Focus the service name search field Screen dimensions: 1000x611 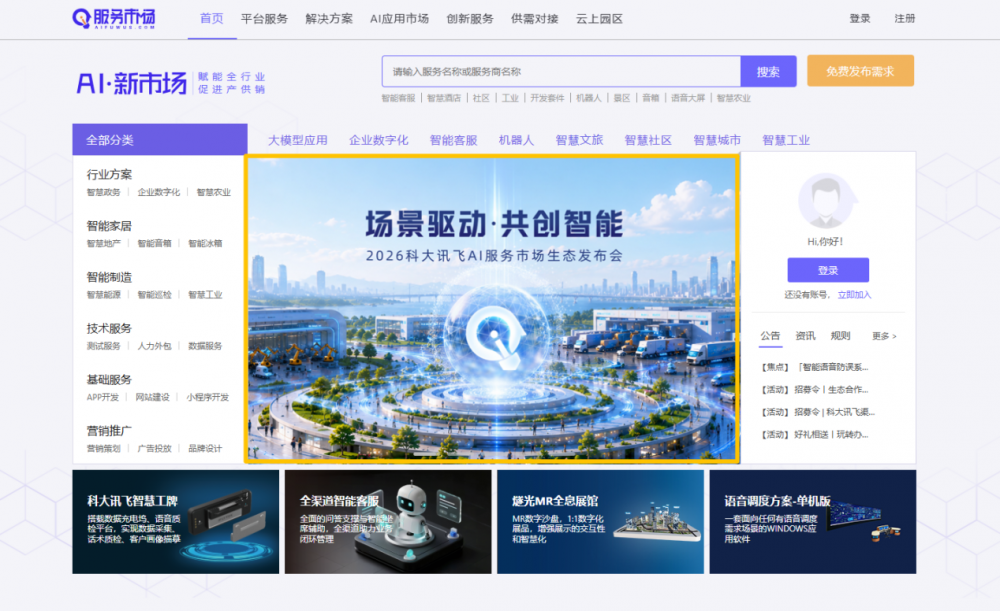click(561, 71)
